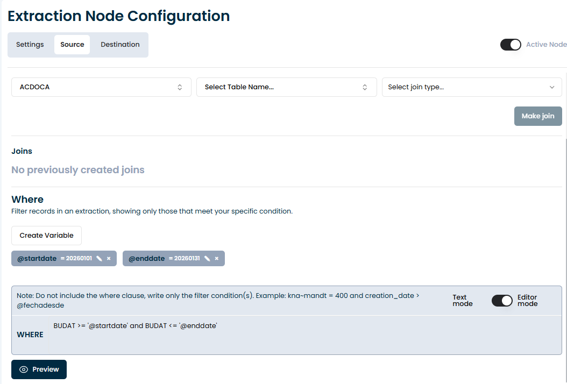
Task: Remove the @startdate variable with x
Action: click(x=108, y=259)
